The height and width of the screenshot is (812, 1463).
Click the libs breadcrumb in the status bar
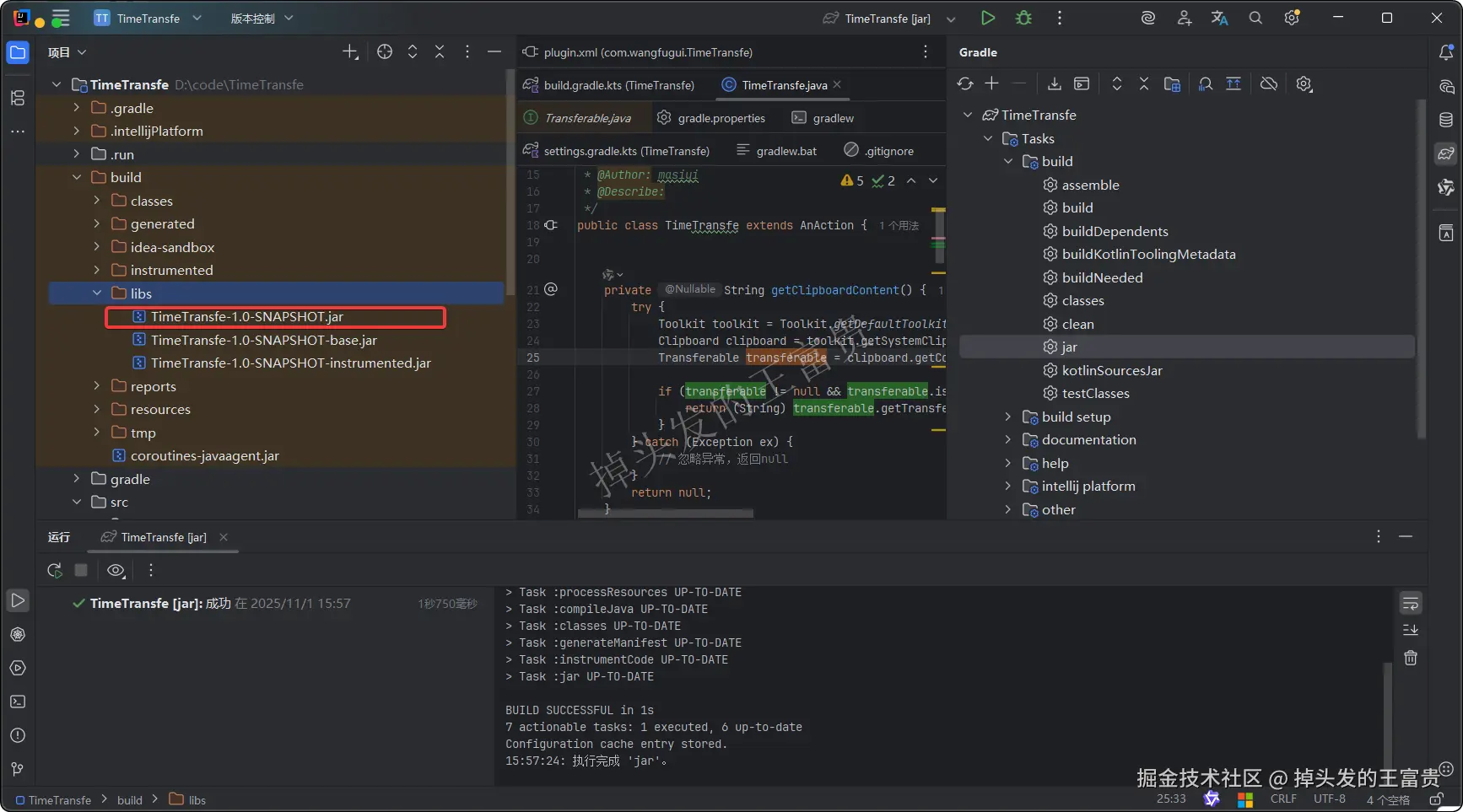click(x=197, y=800)
